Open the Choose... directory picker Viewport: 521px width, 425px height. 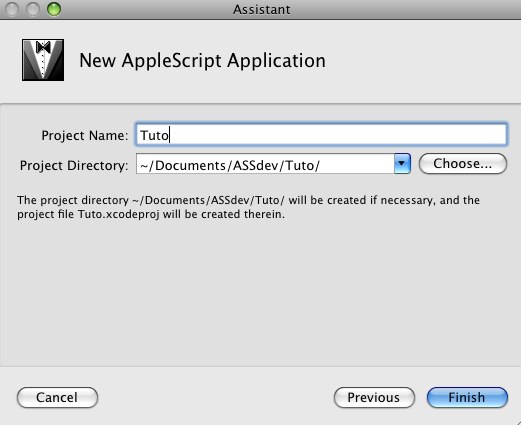tap(463, 164)
